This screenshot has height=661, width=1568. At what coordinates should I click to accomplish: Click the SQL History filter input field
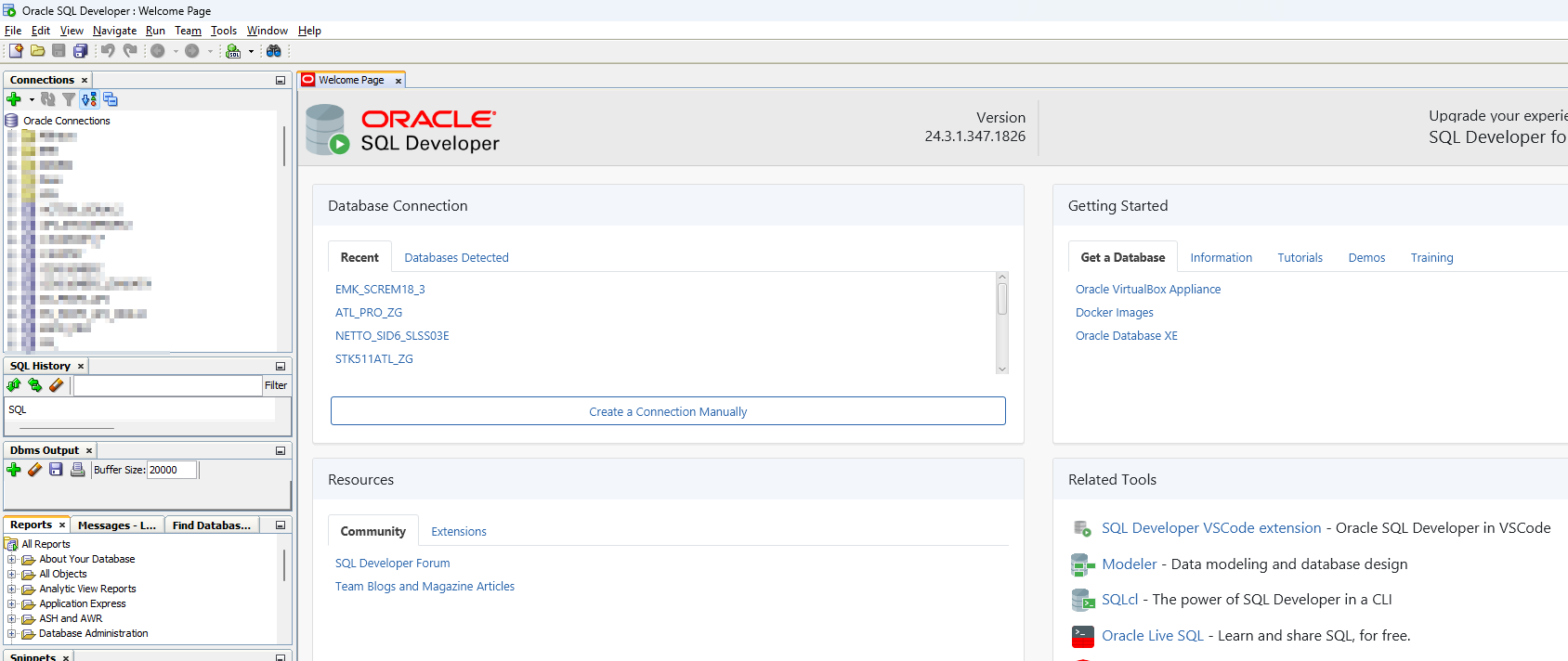point(168,385)
